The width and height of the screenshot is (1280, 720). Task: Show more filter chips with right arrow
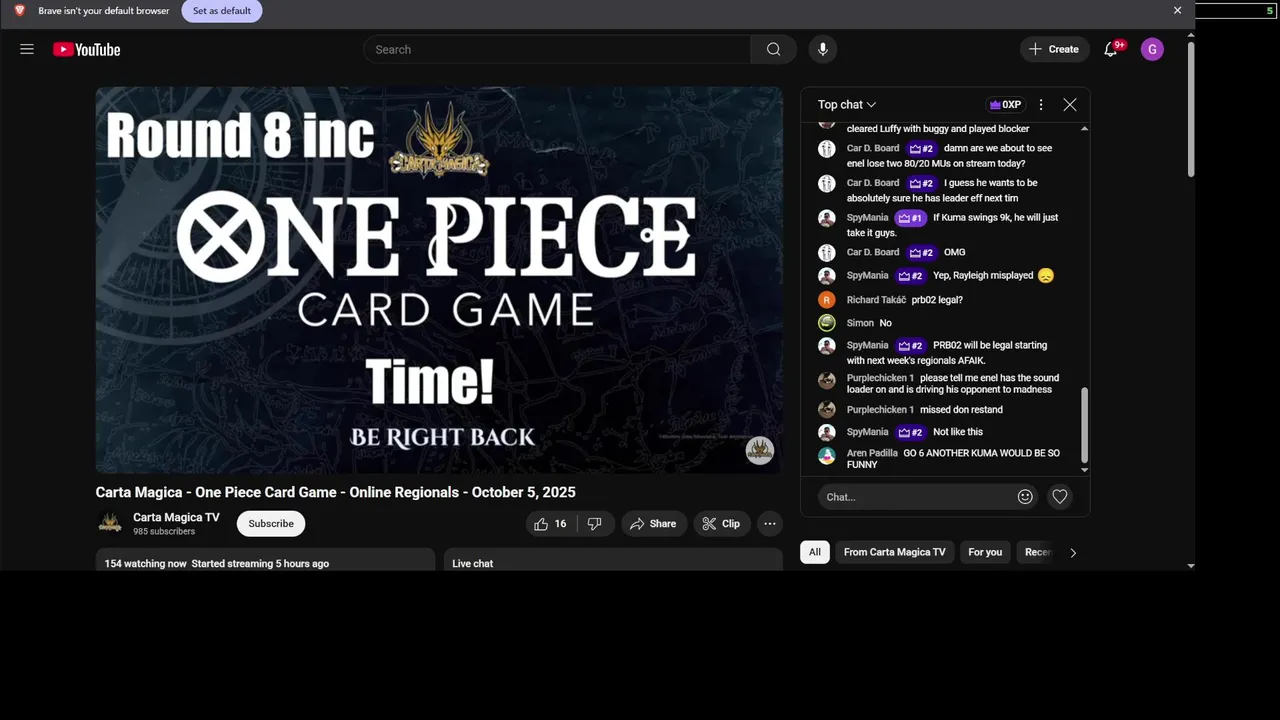coord(1073,552)
